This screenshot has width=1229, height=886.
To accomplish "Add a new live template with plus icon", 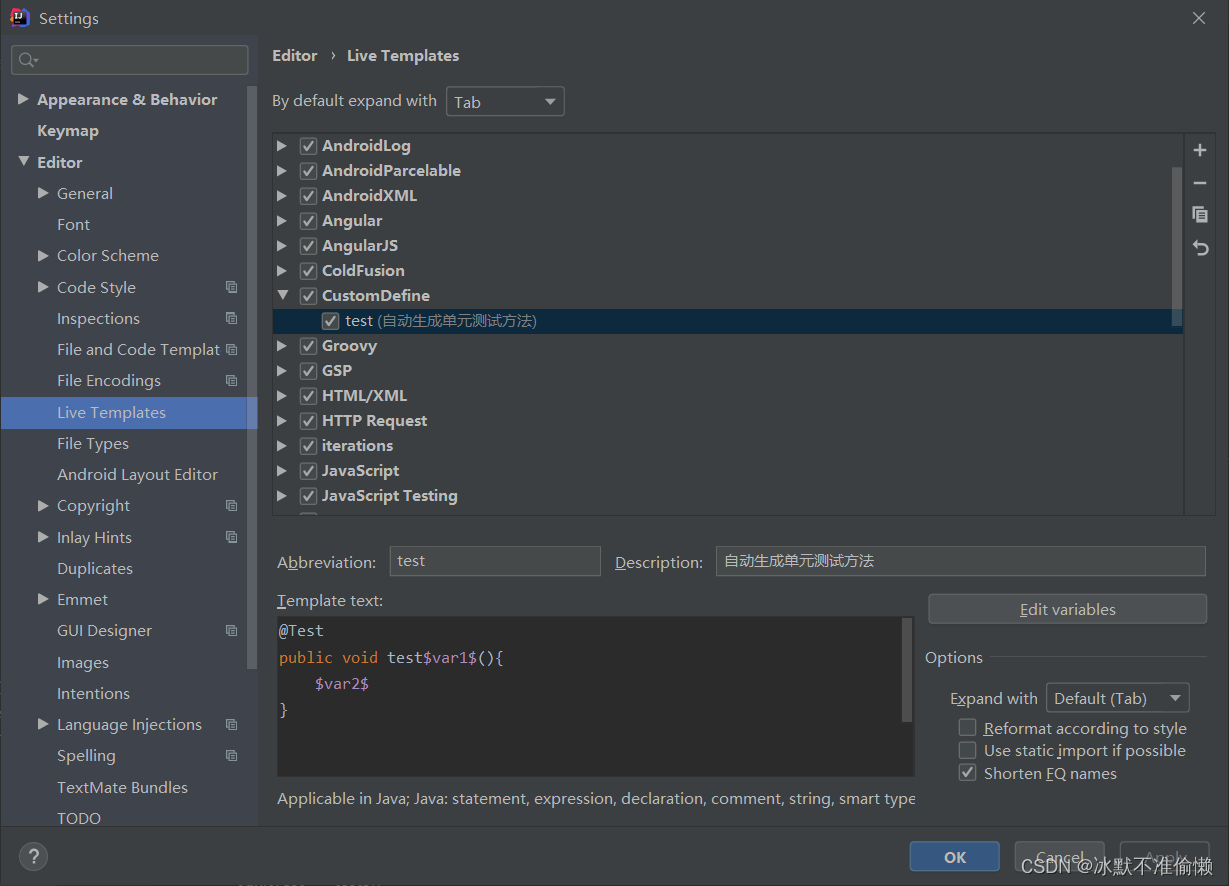I will 1200,151.
